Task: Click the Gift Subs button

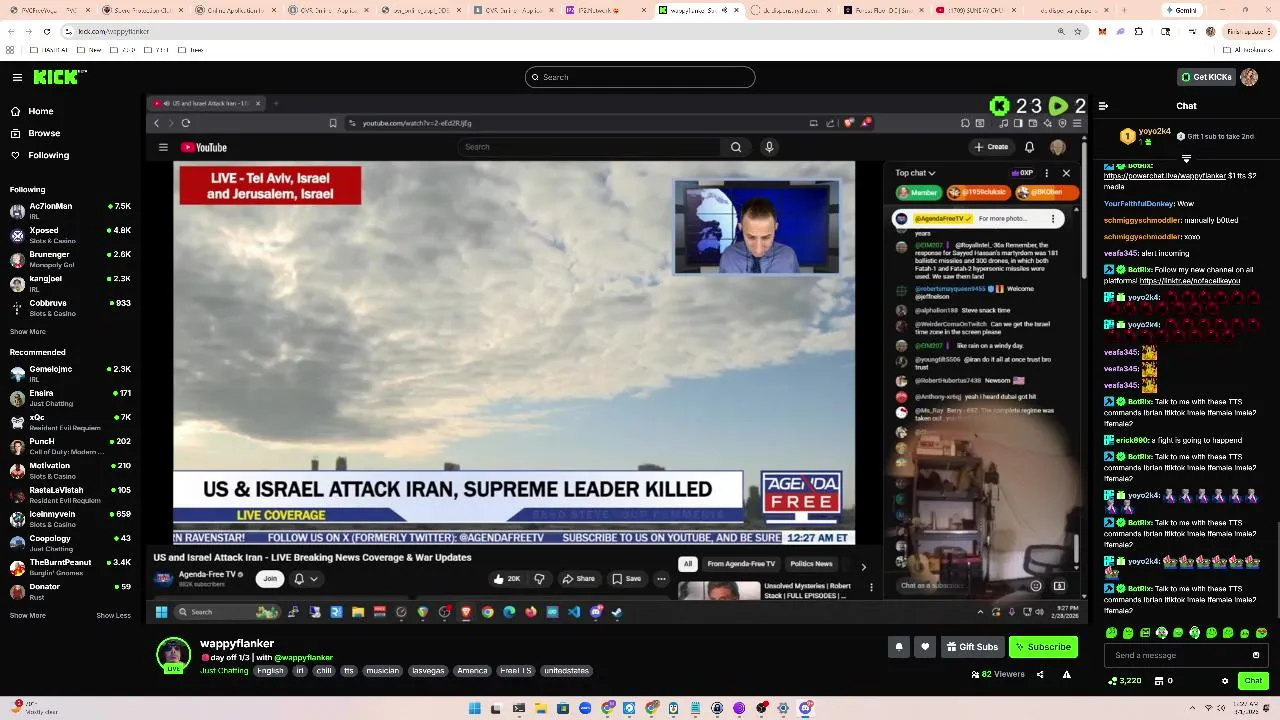Action: (972, 647)
